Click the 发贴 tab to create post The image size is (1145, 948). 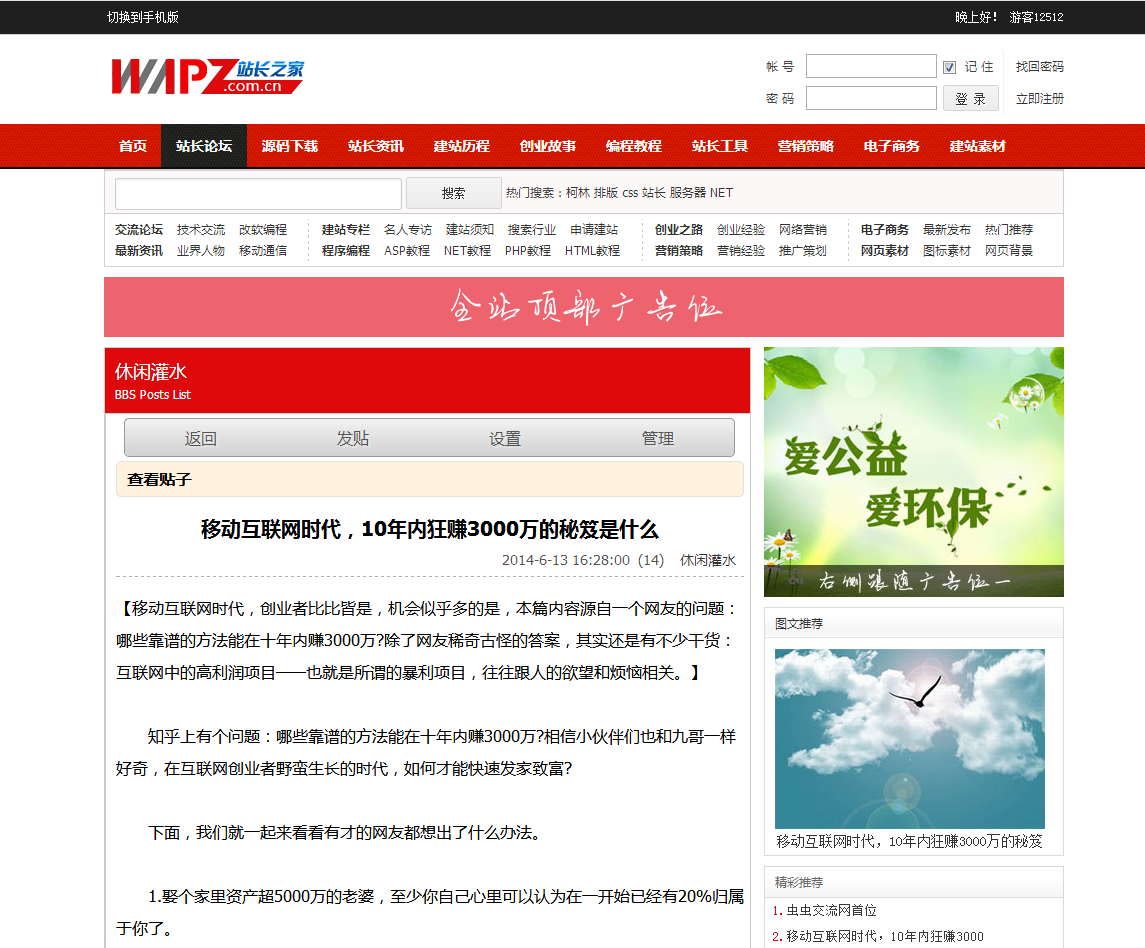point(353,438)
